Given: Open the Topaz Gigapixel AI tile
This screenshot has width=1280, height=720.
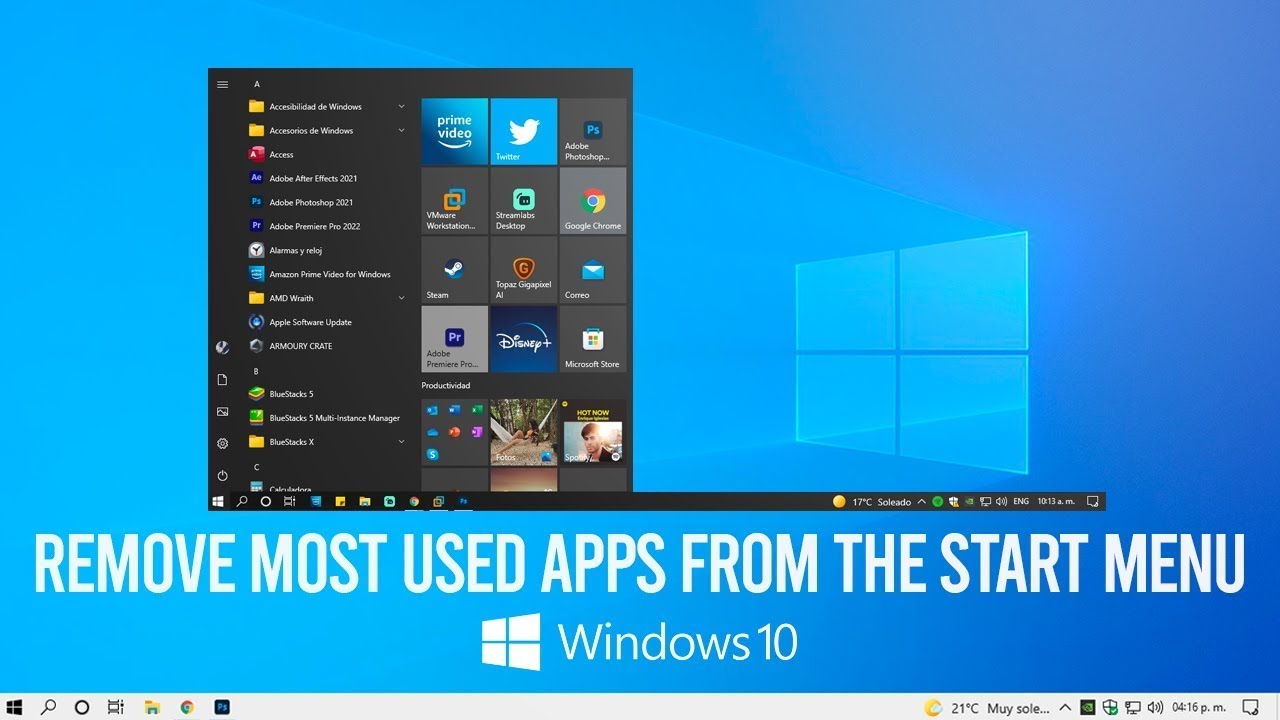Looking at the screenshot, I should pos(524,270).
